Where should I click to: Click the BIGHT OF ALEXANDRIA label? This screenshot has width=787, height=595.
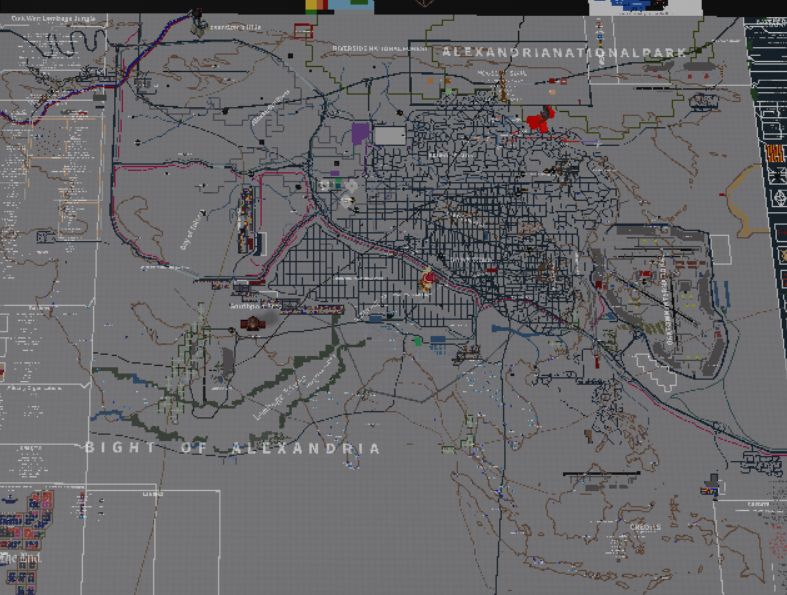(232, 448)
